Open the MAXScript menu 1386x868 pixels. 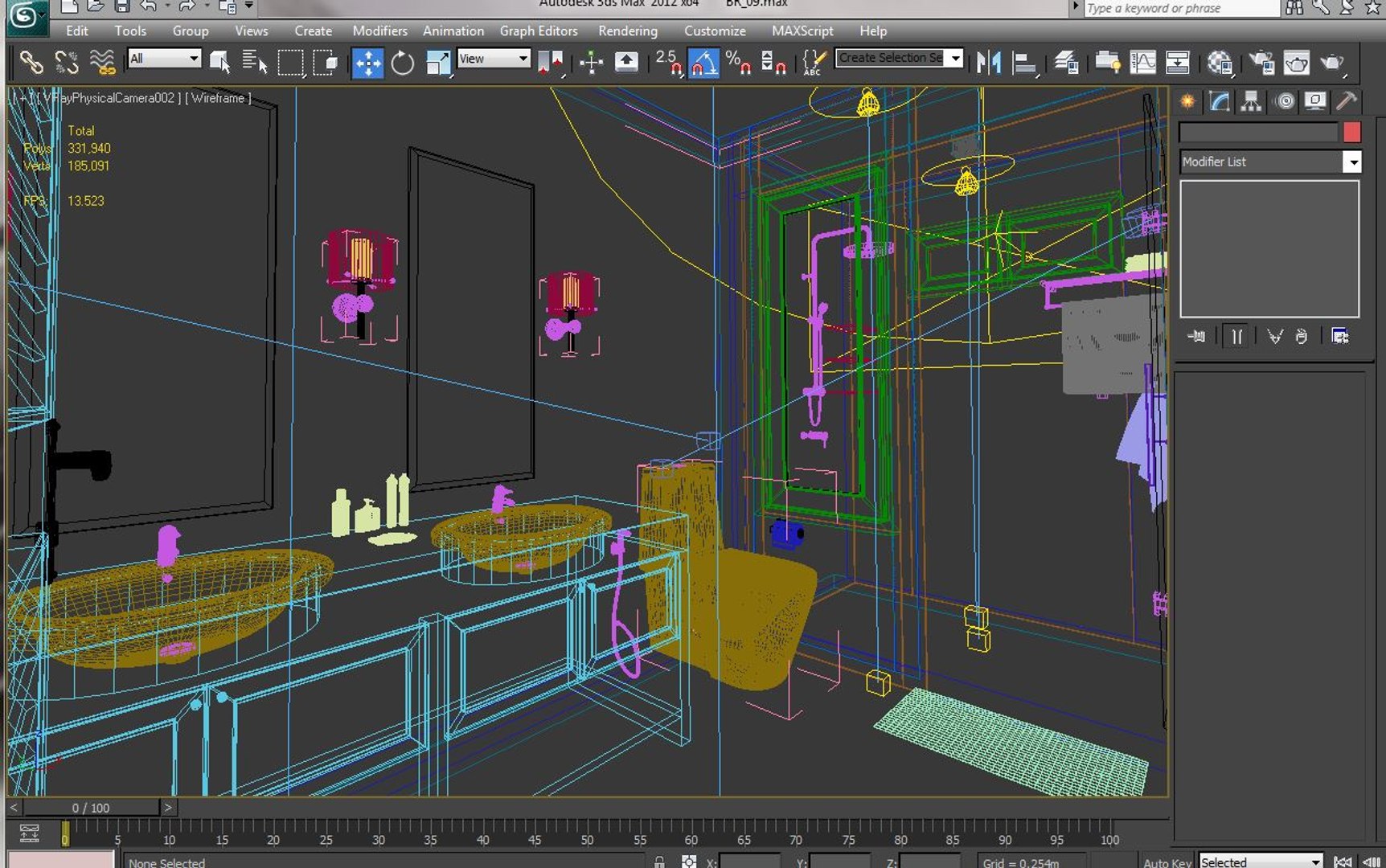click(x=802, y=31)
